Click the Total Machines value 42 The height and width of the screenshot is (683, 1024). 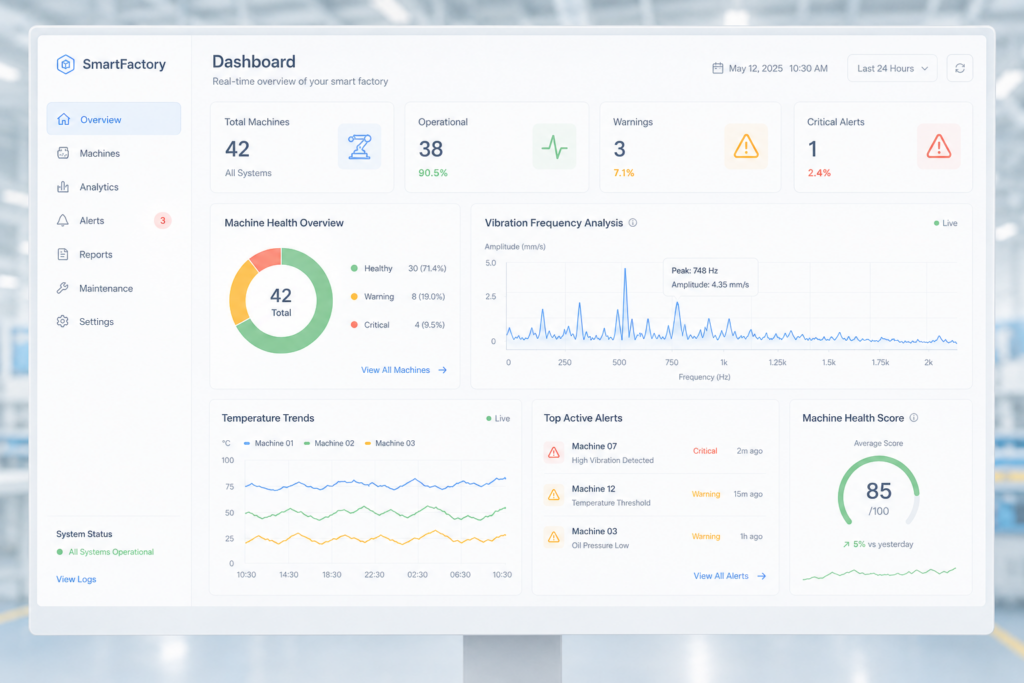coord(237,149)
